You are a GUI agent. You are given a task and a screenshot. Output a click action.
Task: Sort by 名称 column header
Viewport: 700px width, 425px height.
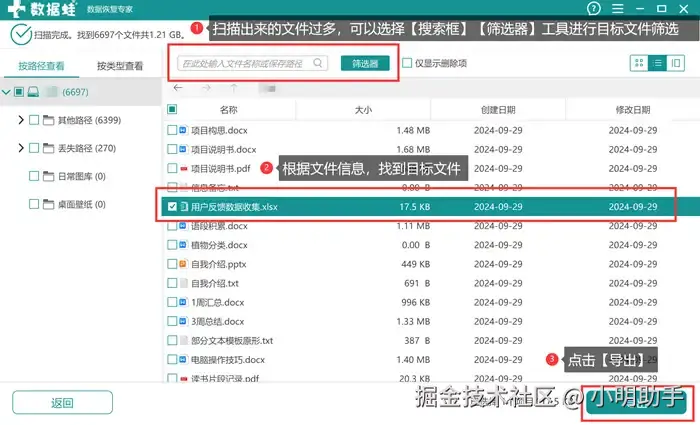(229, 110)
